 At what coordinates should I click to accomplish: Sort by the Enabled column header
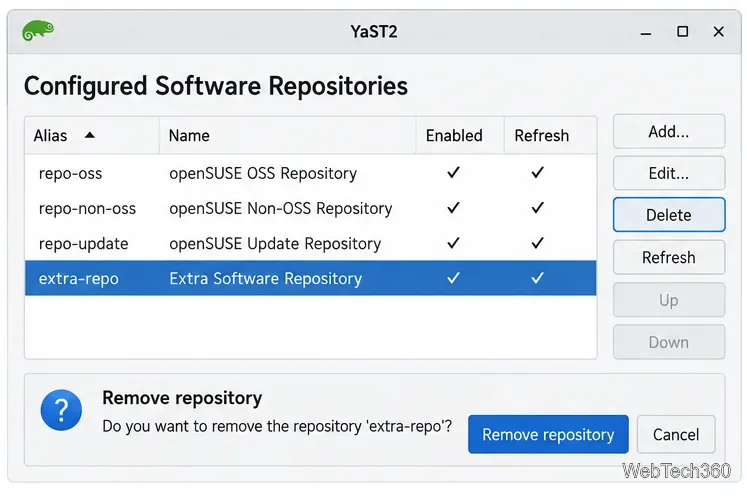point(460,135)
